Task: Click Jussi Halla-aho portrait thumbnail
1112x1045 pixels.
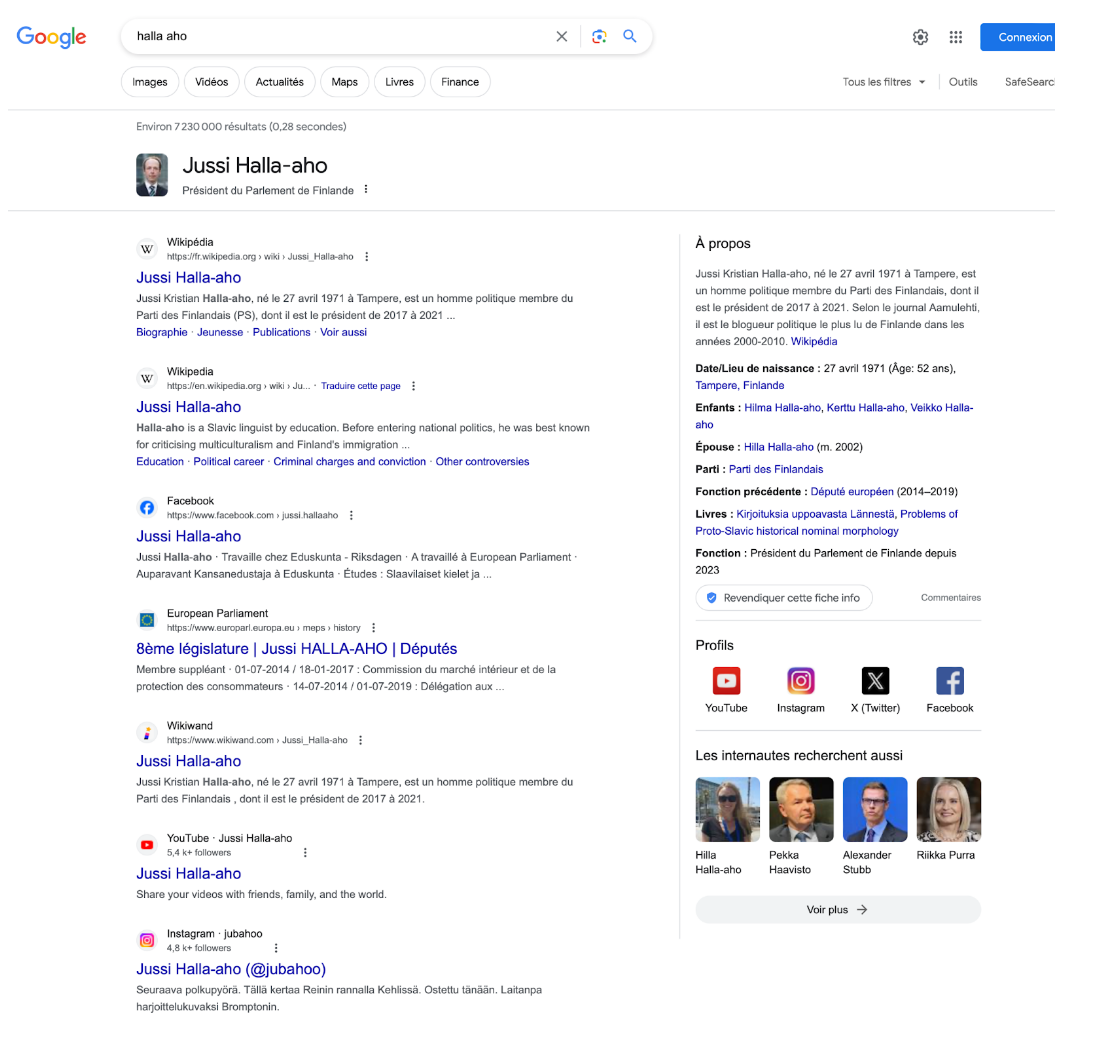Action: pos(152,174)
